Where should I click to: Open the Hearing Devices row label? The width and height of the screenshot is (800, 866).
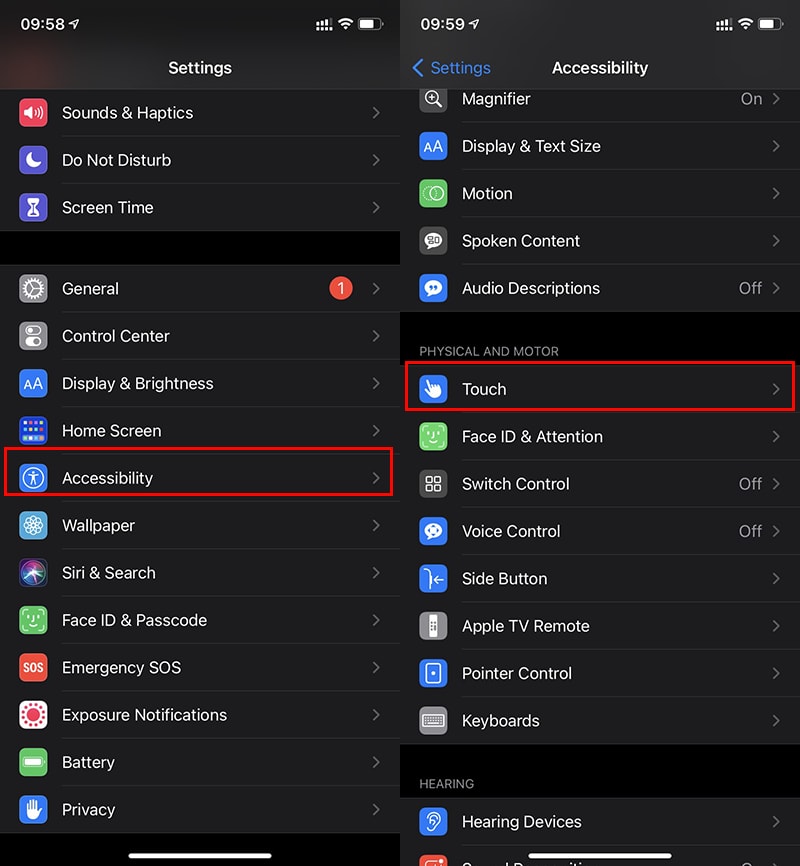522,822
